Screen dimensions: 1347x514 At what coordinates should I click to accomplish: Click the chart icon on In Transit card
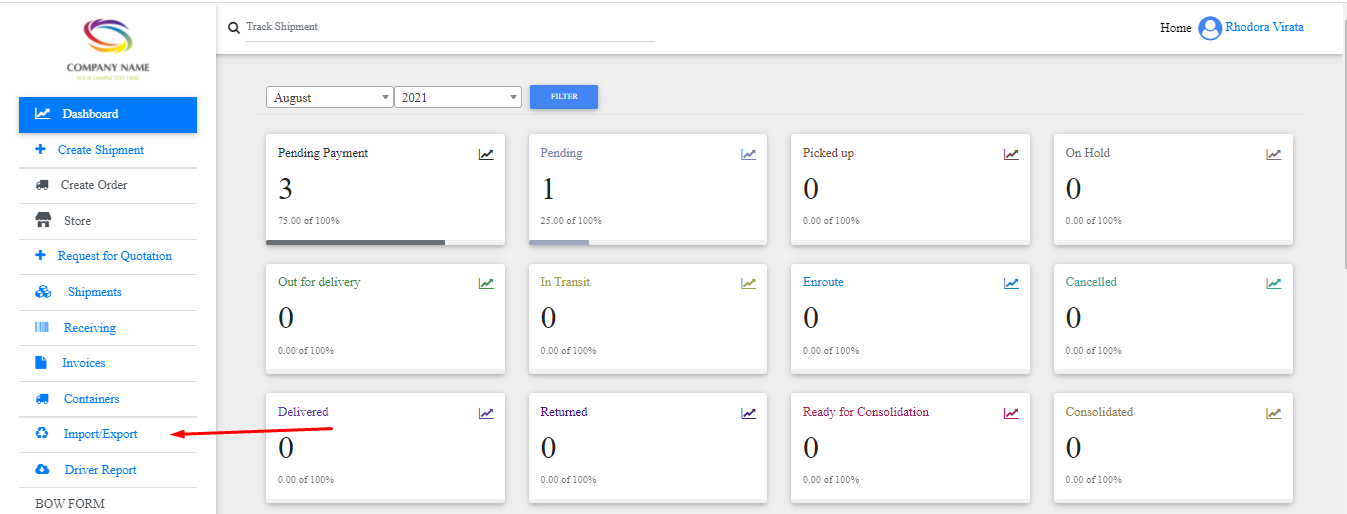pyautogui.click(x=748, y=283)
